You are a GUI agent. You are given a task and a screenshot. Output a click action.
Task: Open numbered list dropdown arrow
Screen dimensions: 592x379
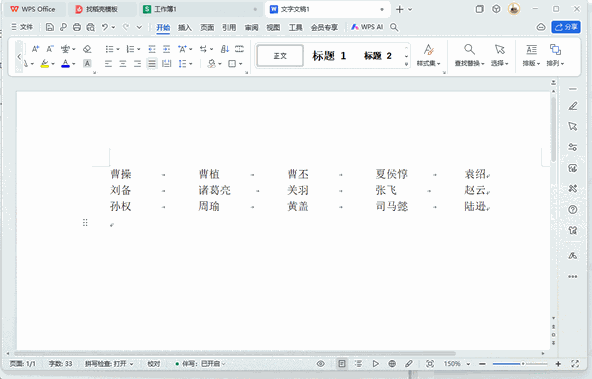tap(139, 49)
